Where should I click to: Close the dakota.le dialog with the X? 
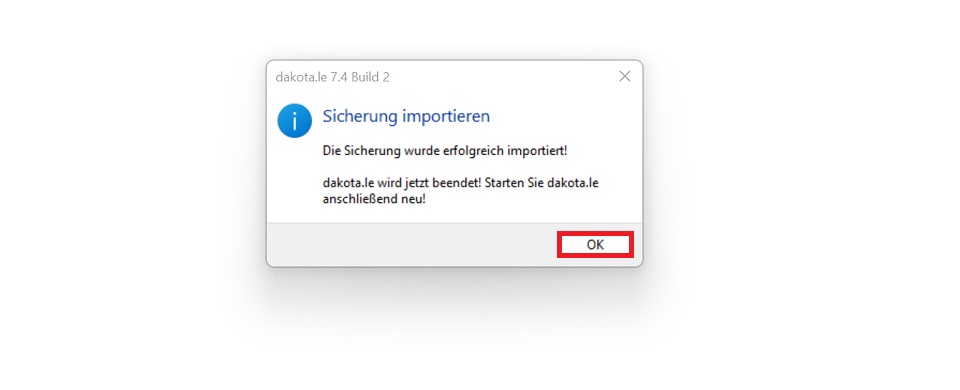coord(624,77)
